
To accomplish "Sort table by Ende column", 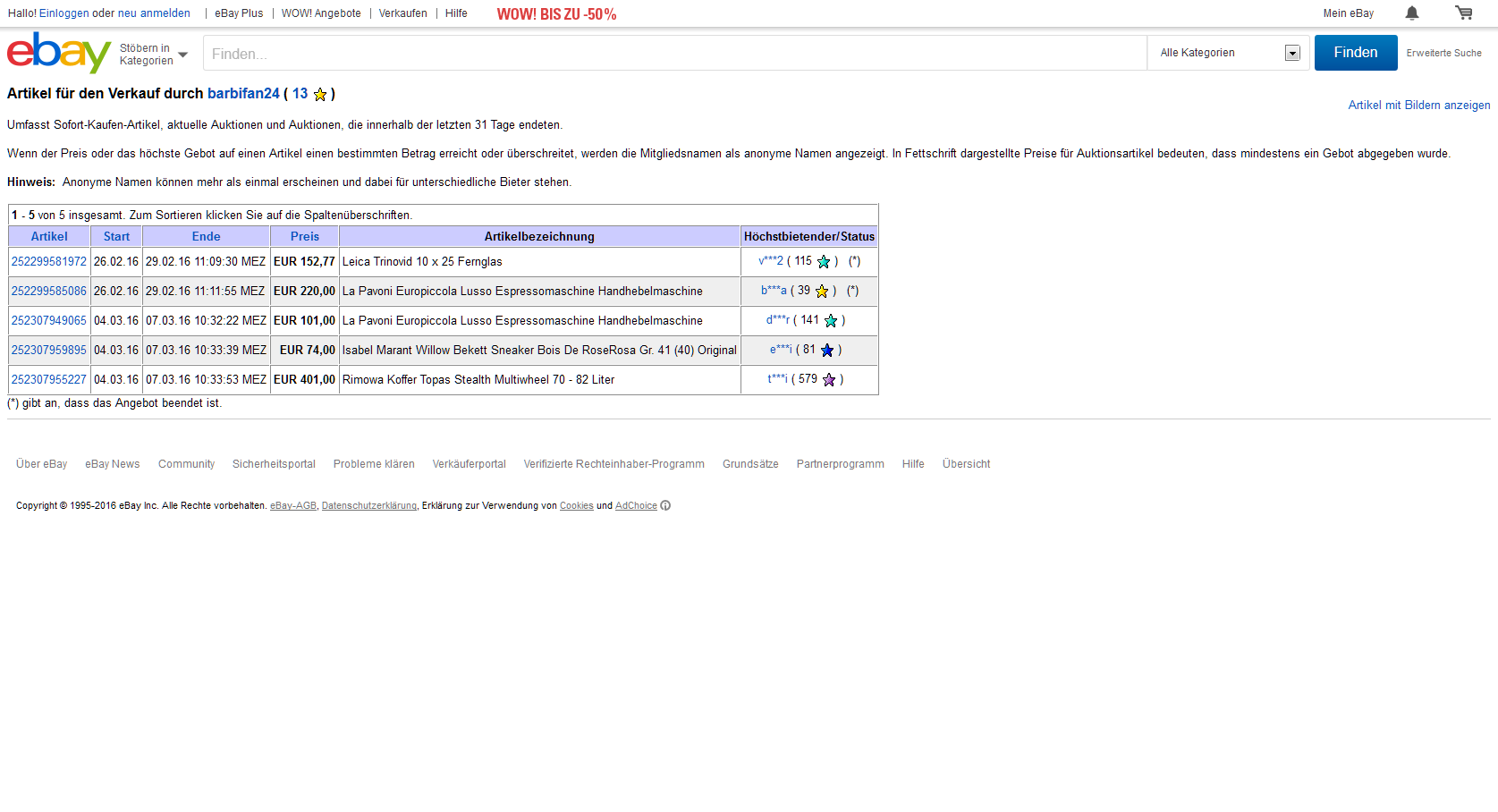I will point(206,237).
